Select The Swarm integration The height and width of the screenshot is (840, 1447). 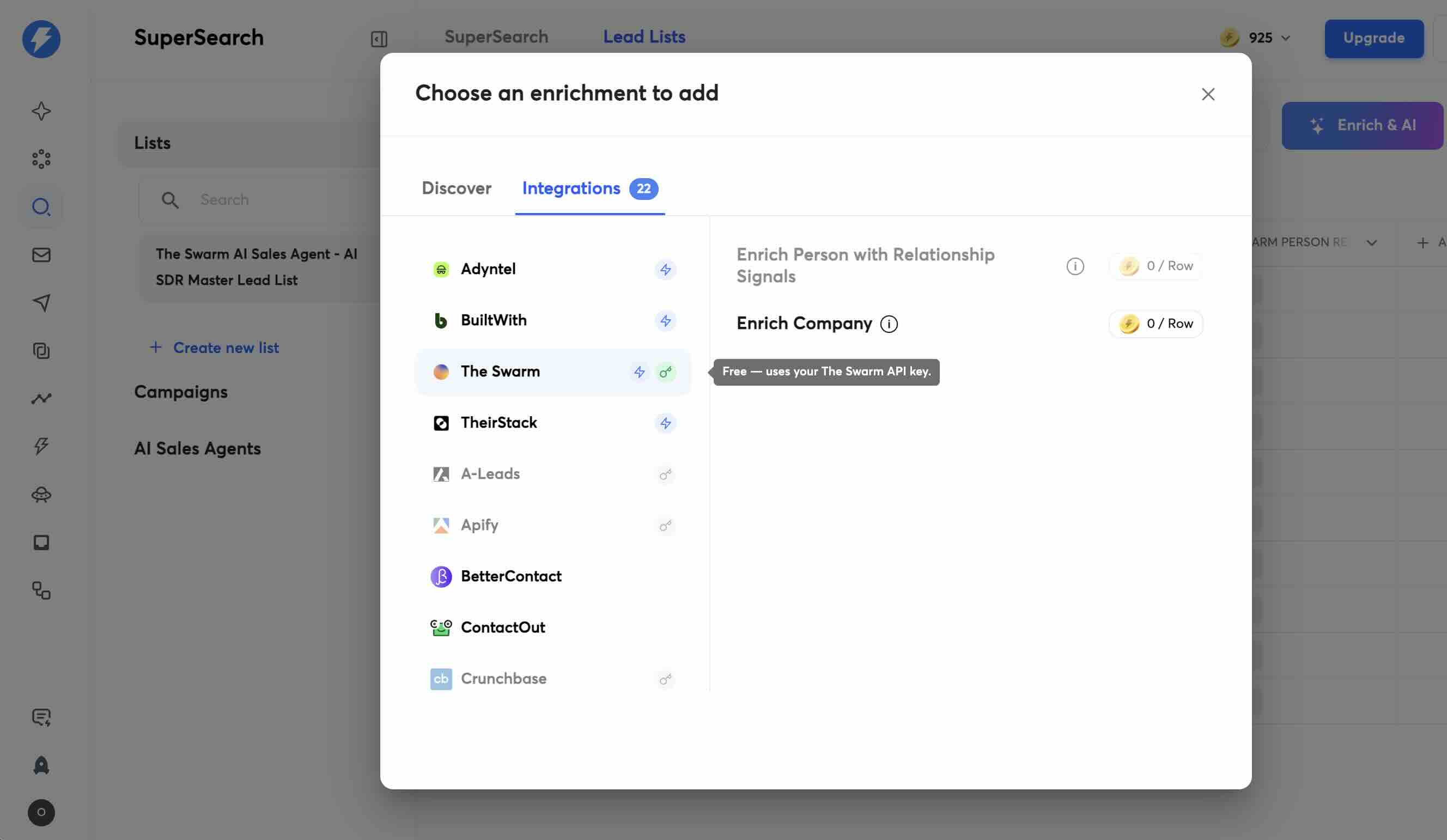[x=553, y=372]
